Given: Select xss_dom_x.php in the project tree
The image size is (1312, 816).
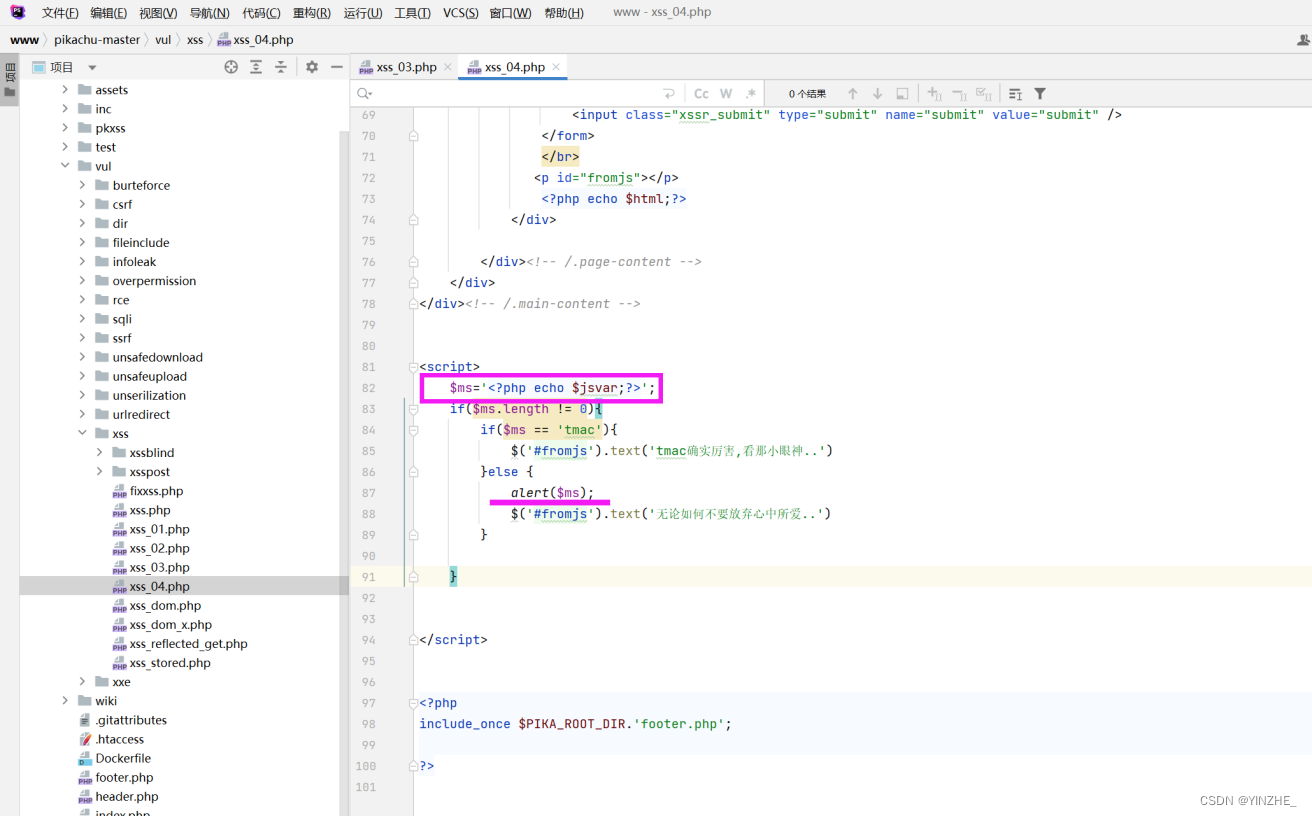Looking at the screenshot, I should pyautogui.click(x=170, y=625).
